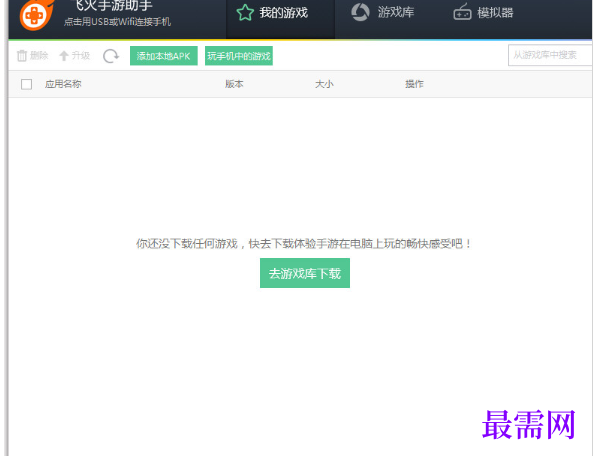This screenshot has height=456, width=594.
Task: Click the circular refresh arrow icon
Action: point(111,56)
